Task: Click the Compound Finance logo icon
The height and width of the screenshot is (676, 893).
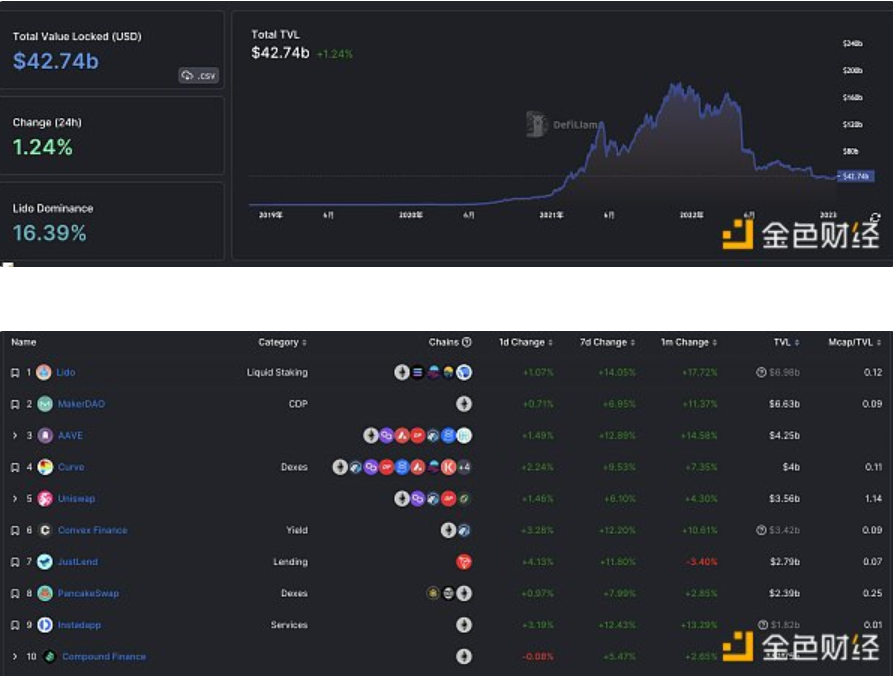Action: click(50, 657)
